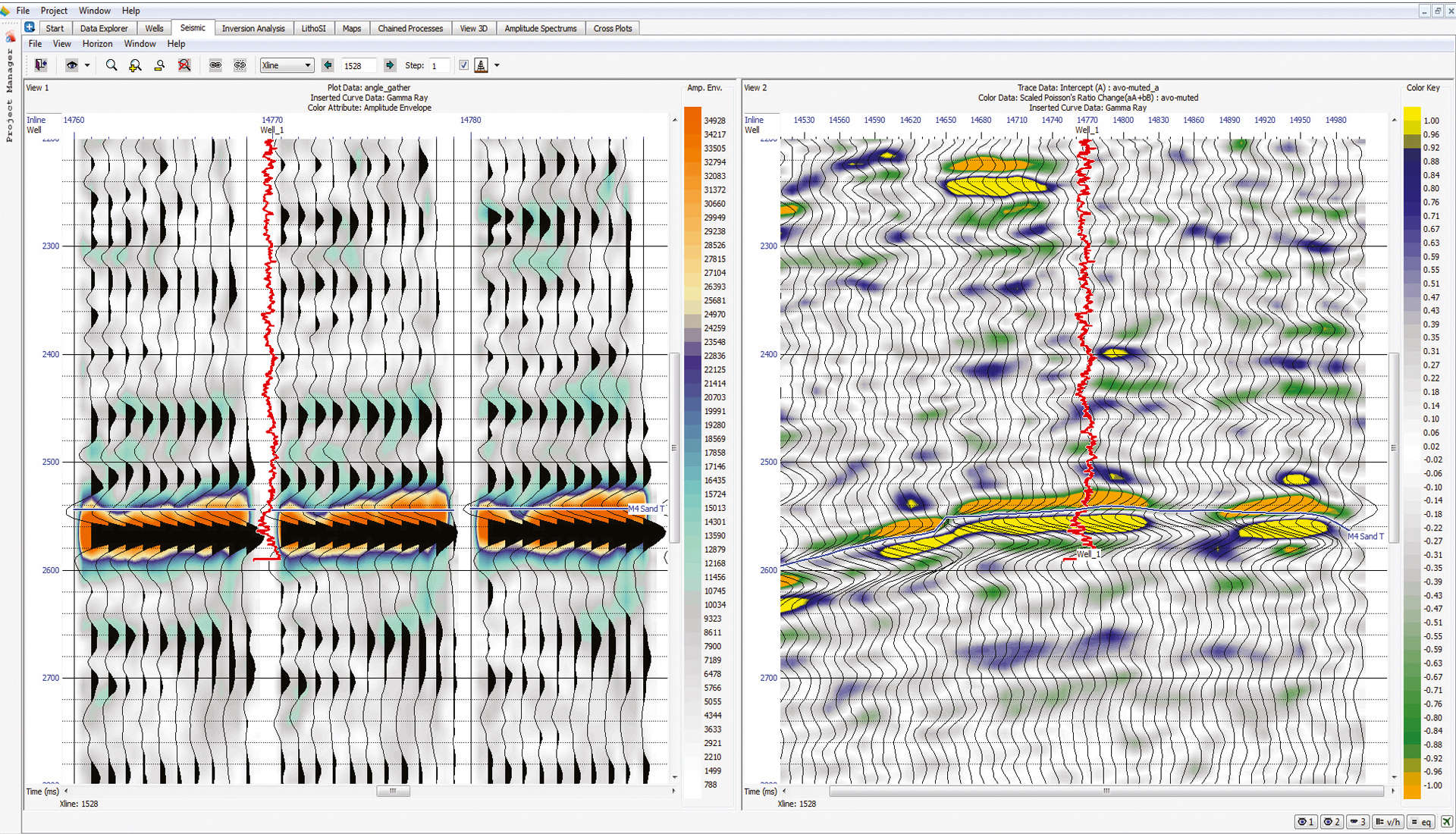Click the v/h scaling button
The height and width of the screenshot is (834, 1456).
[1388, 822]
